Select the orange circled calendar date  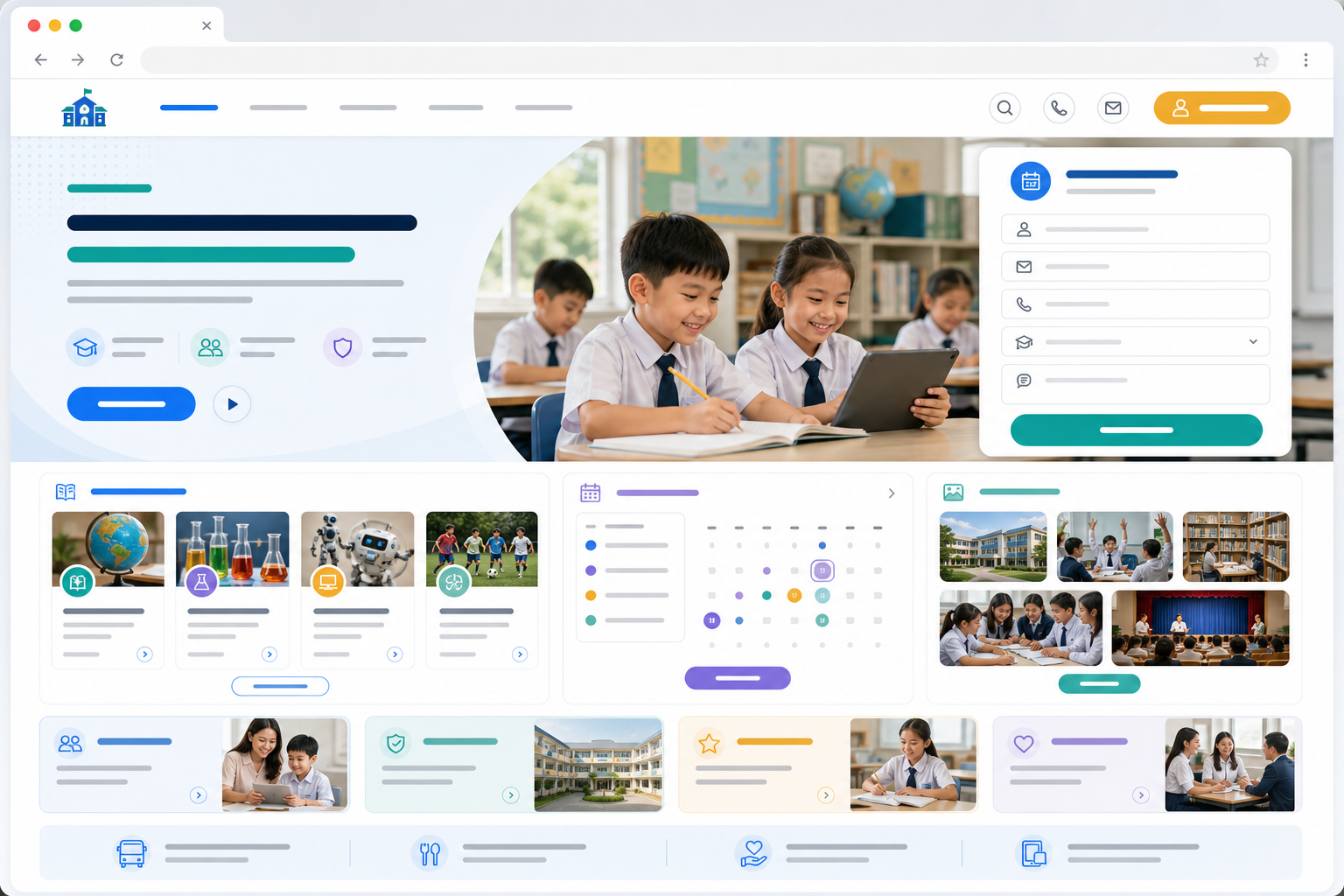794,596
